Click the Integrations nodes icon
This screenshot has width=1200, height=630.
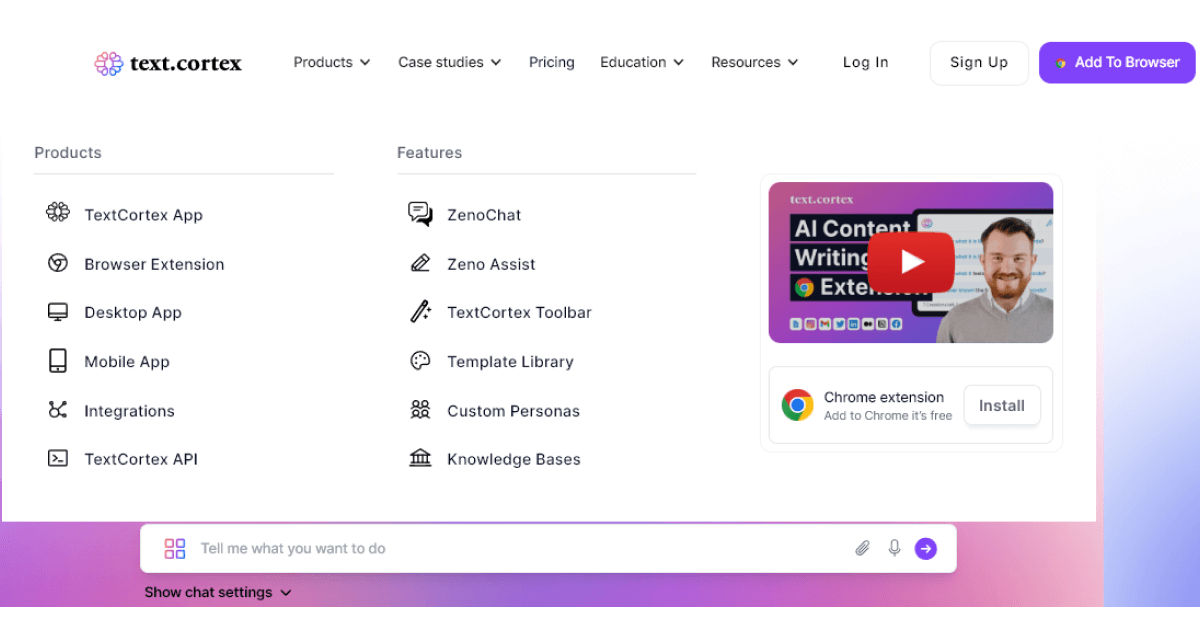coord(58,410)
